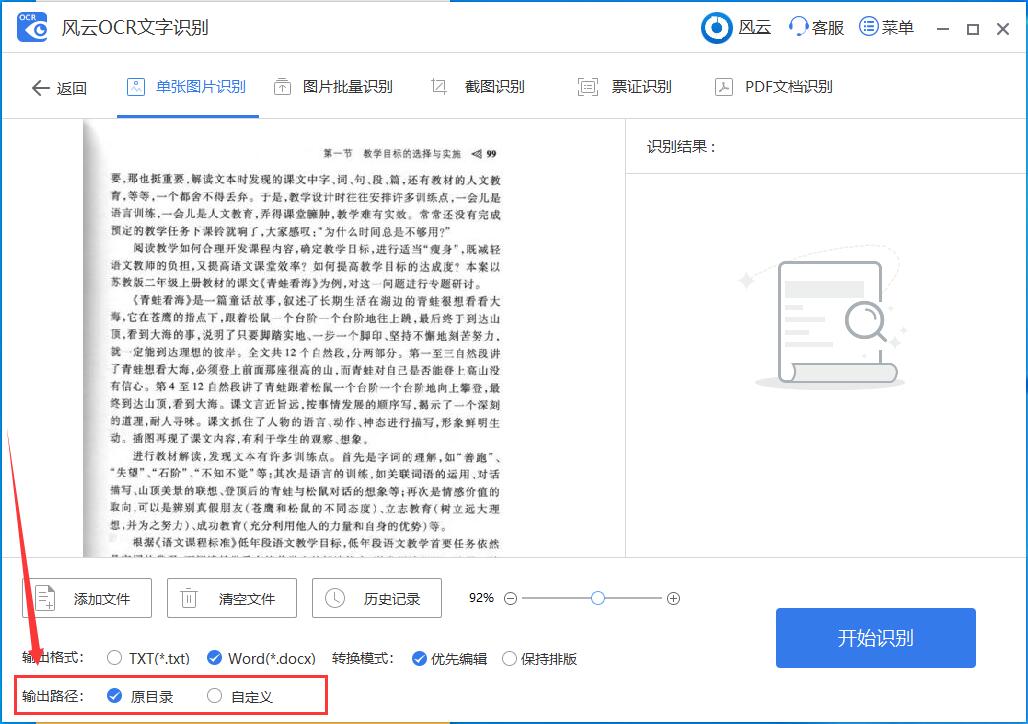1028x724 pixels.
Task: Select TXT(*.txt) output format
Action: pyautogui.click(x=113, y=659)
